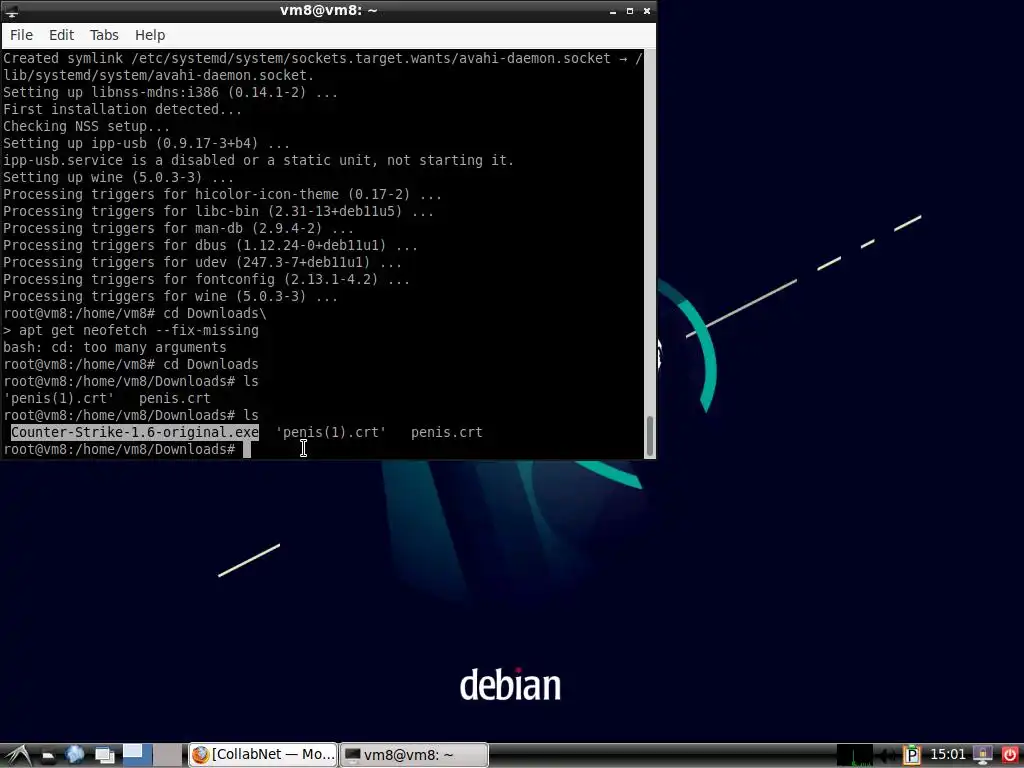Launch the web browser globe icon
1024x768 pixels.
click(x=74, y=755)
